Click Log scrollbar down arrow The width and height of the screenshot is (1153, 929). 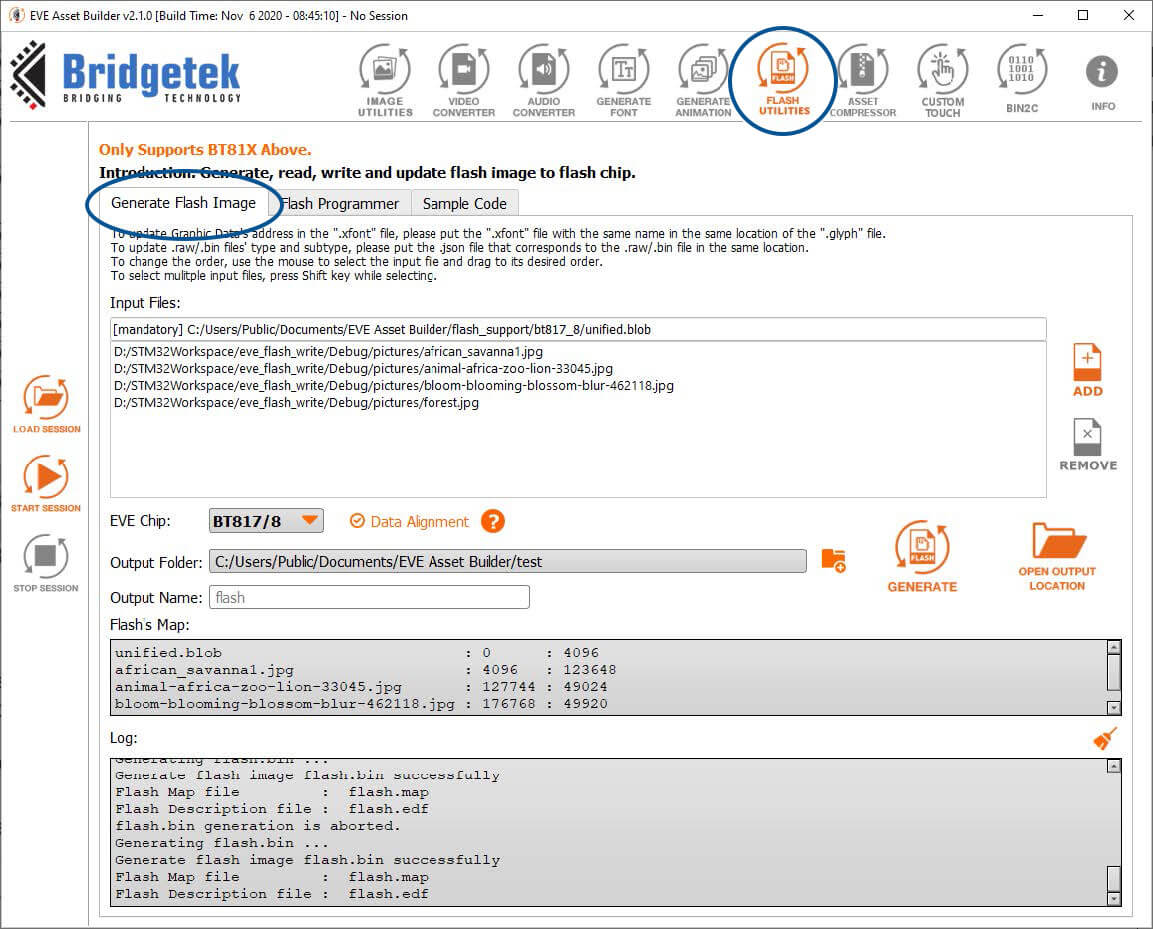pos(1114,899)
